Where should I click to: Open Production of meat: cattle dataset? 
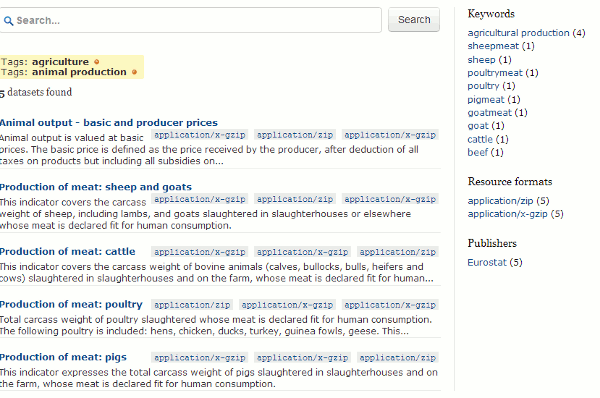tap(67, 251)
